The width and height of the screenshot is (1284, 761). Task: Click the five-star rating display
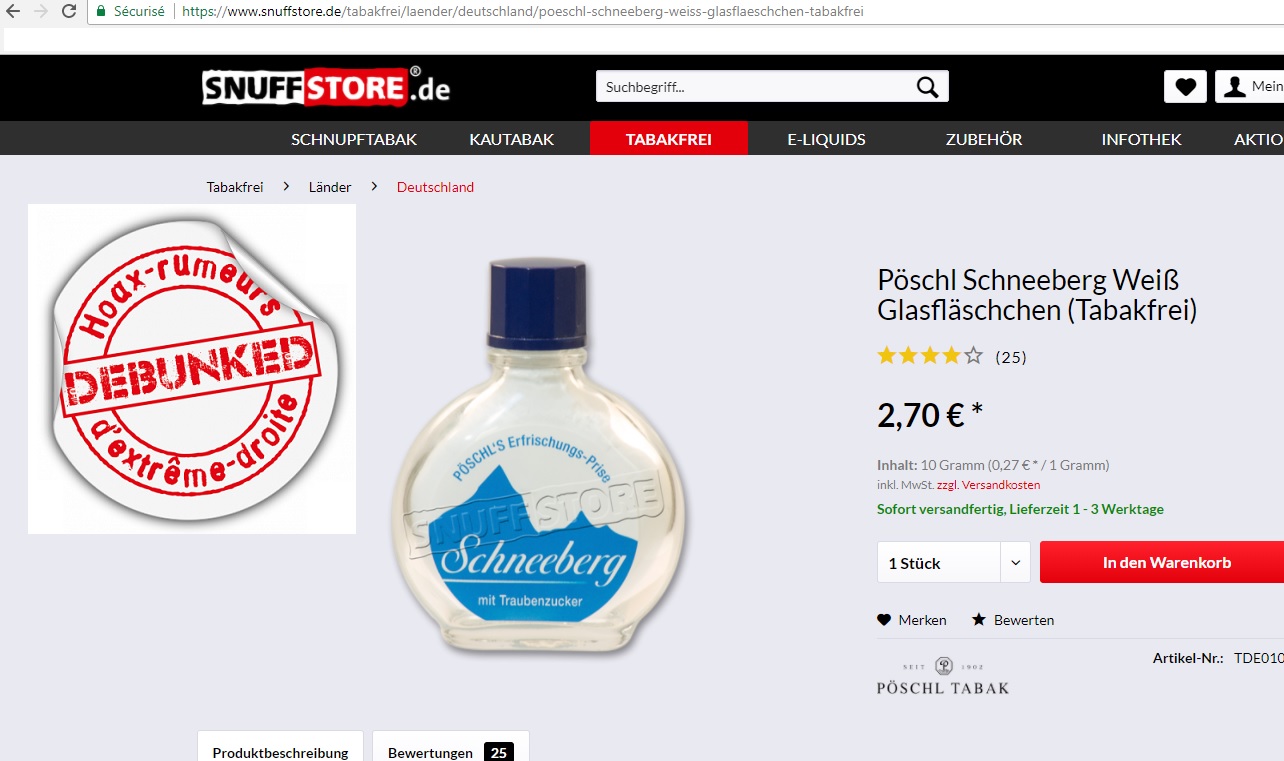tap(930, 355)
